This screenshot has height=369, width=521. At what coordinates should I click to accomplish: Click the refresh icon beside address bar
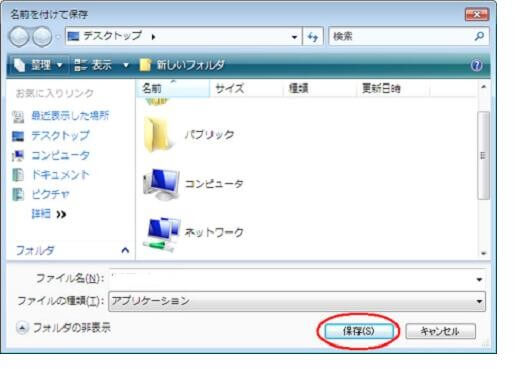tap(313, 37)
